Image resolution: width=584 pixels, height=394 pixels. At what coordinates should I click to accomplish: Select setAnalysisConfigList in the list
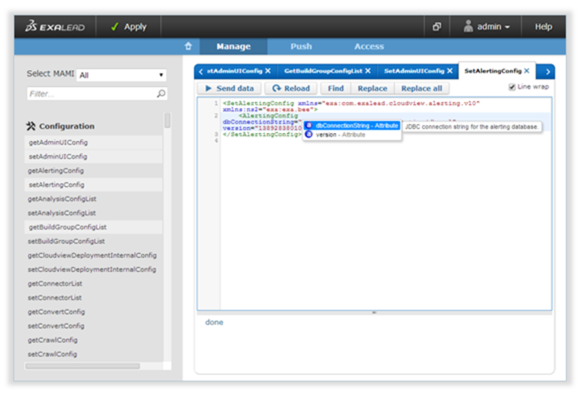[x=93, y=213]
